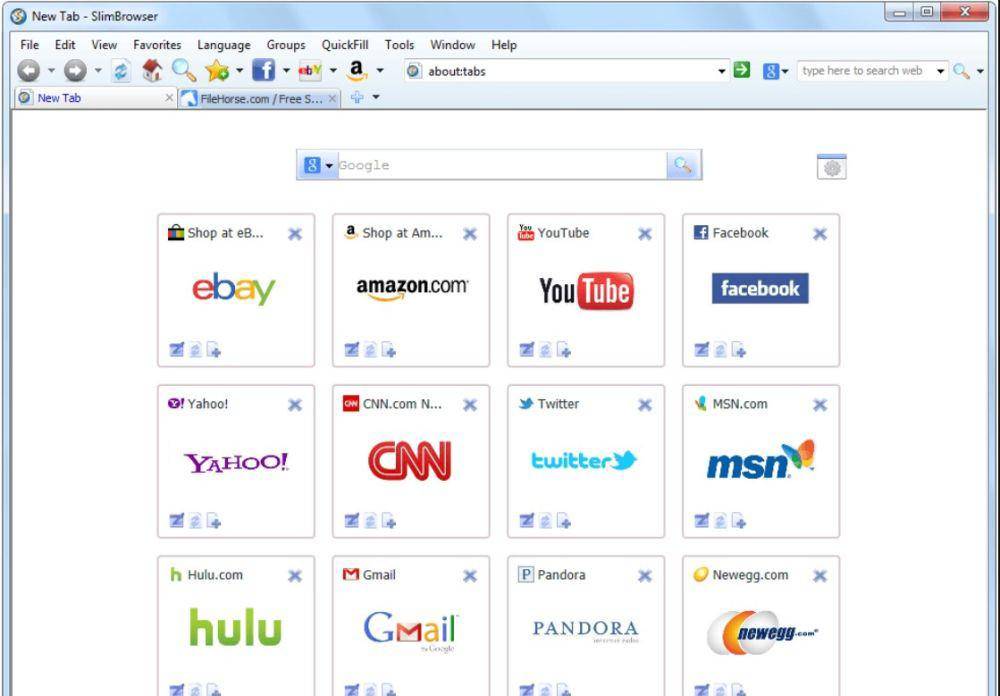Image resolution: width=1000 pixels, height=696 pixels.
Task: Close the New Tab tab
Action: pyautogui.click(x=169, y=98)
